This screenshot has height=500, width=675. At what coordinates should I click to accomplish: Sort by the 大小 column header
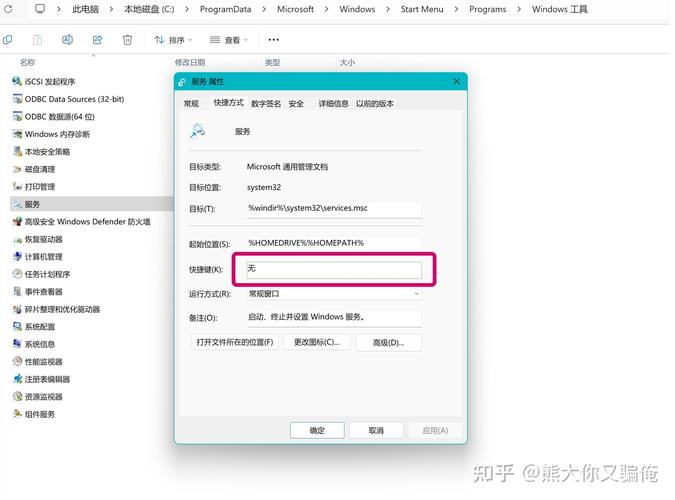[347, 62]
